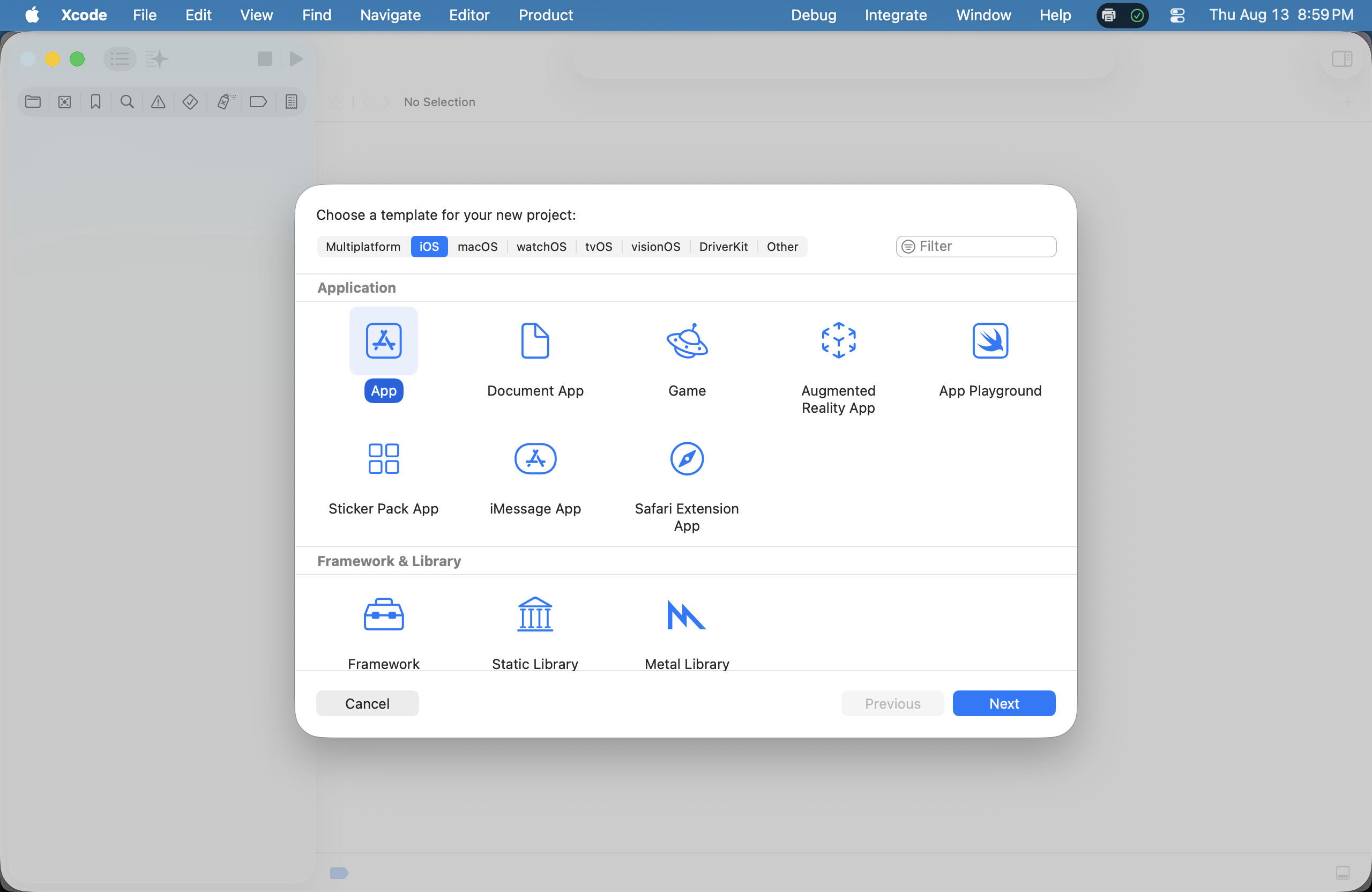The image size is (1372, 892).
Task: Click the Stop button in toolbar
Action: [265, 59]
